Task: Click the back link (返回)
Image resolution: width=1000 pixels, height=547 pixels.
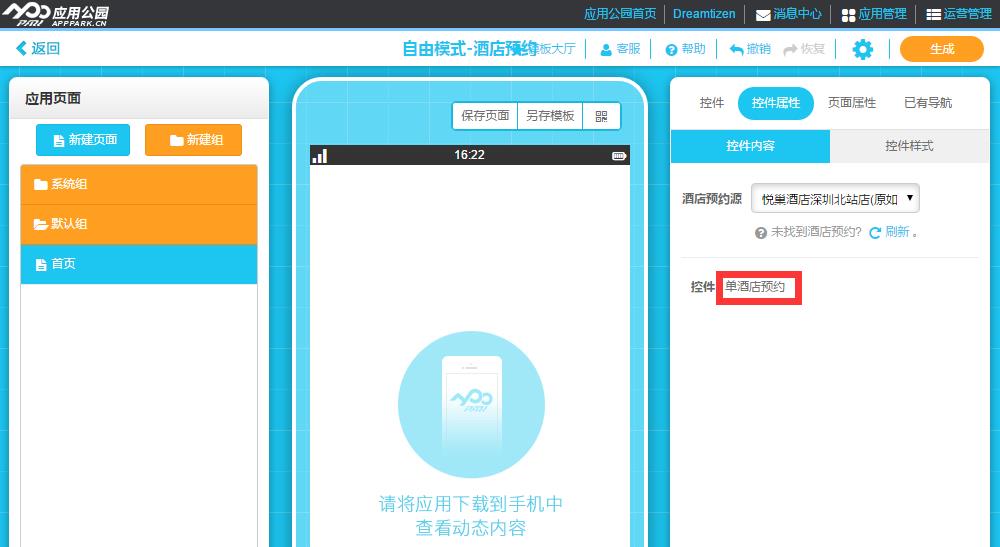Action: click(x=38, y=49)
